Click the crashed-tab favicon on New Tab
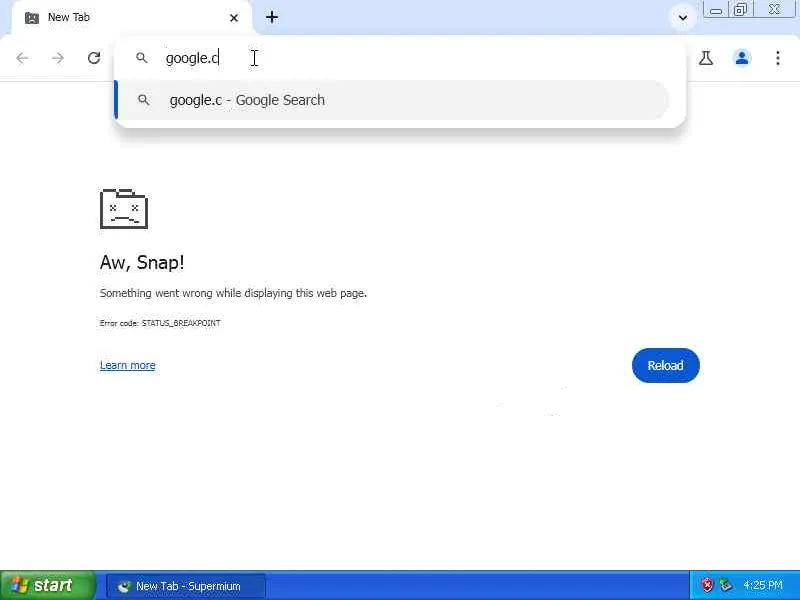800x600 pixels. pos(32,18)
